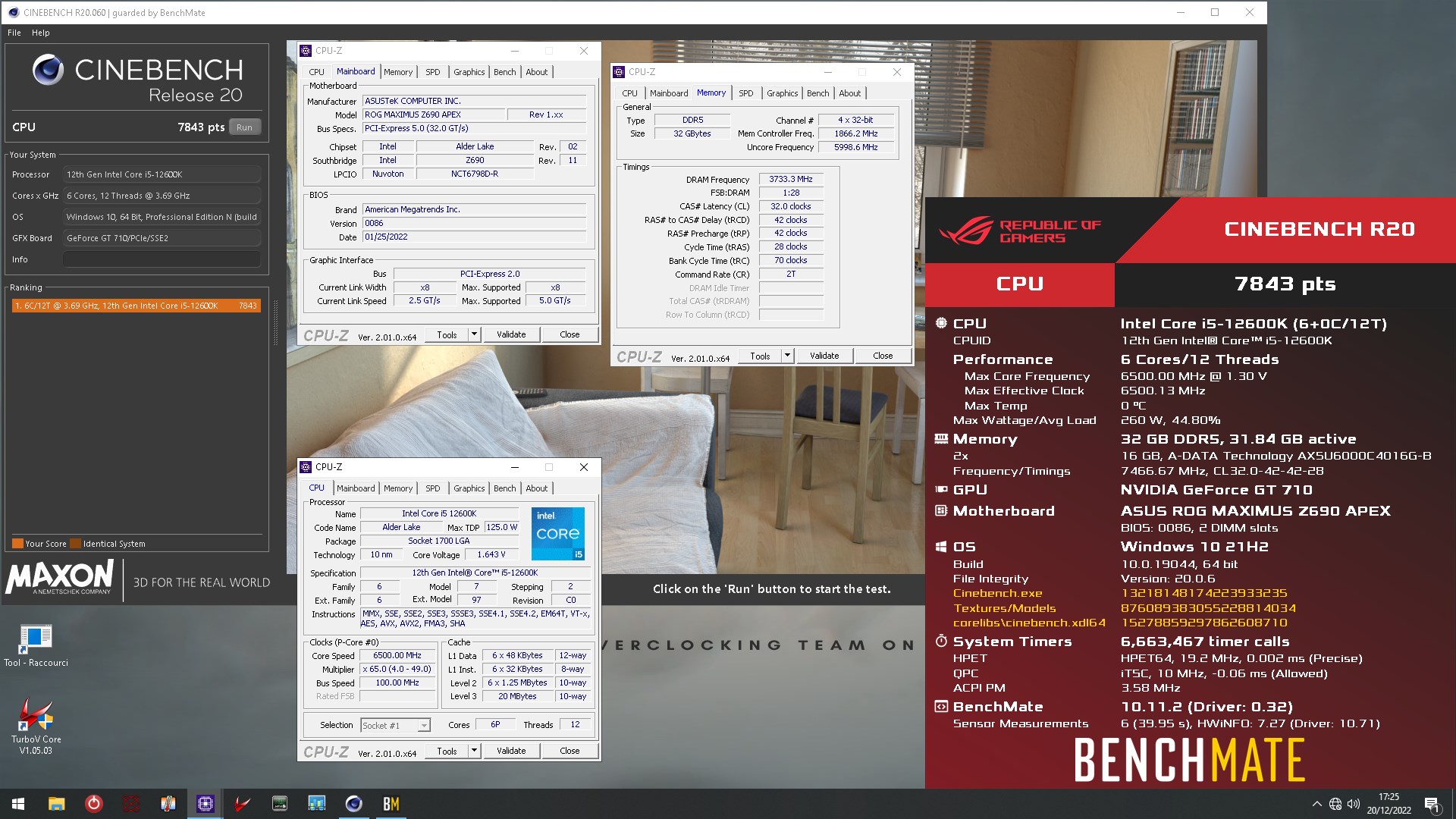Open Mainboard tab in the Memory CPU-Z window
1456x819 pixels.
click(x=669, y=93)
